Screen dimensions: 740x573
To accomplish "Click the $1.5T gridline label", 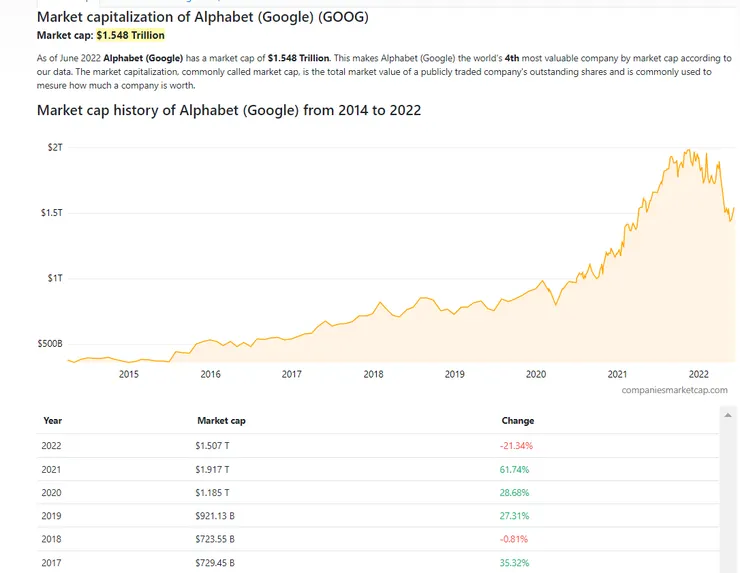I will click(51, 213).
